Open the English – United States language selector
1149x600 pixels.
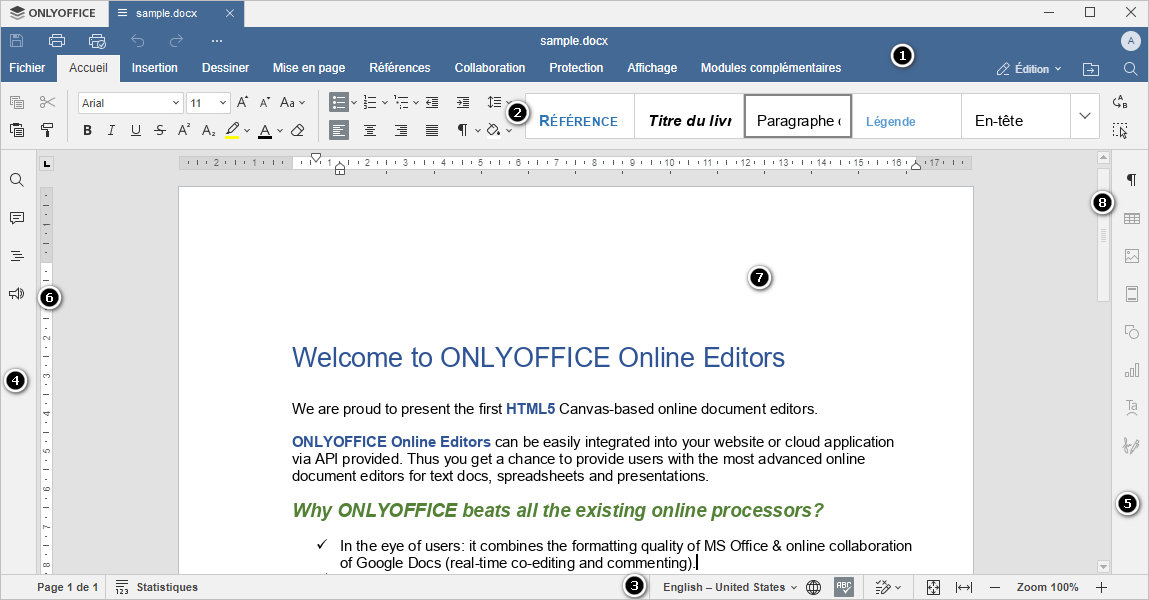pyautogui.click(x=729, y=587)
